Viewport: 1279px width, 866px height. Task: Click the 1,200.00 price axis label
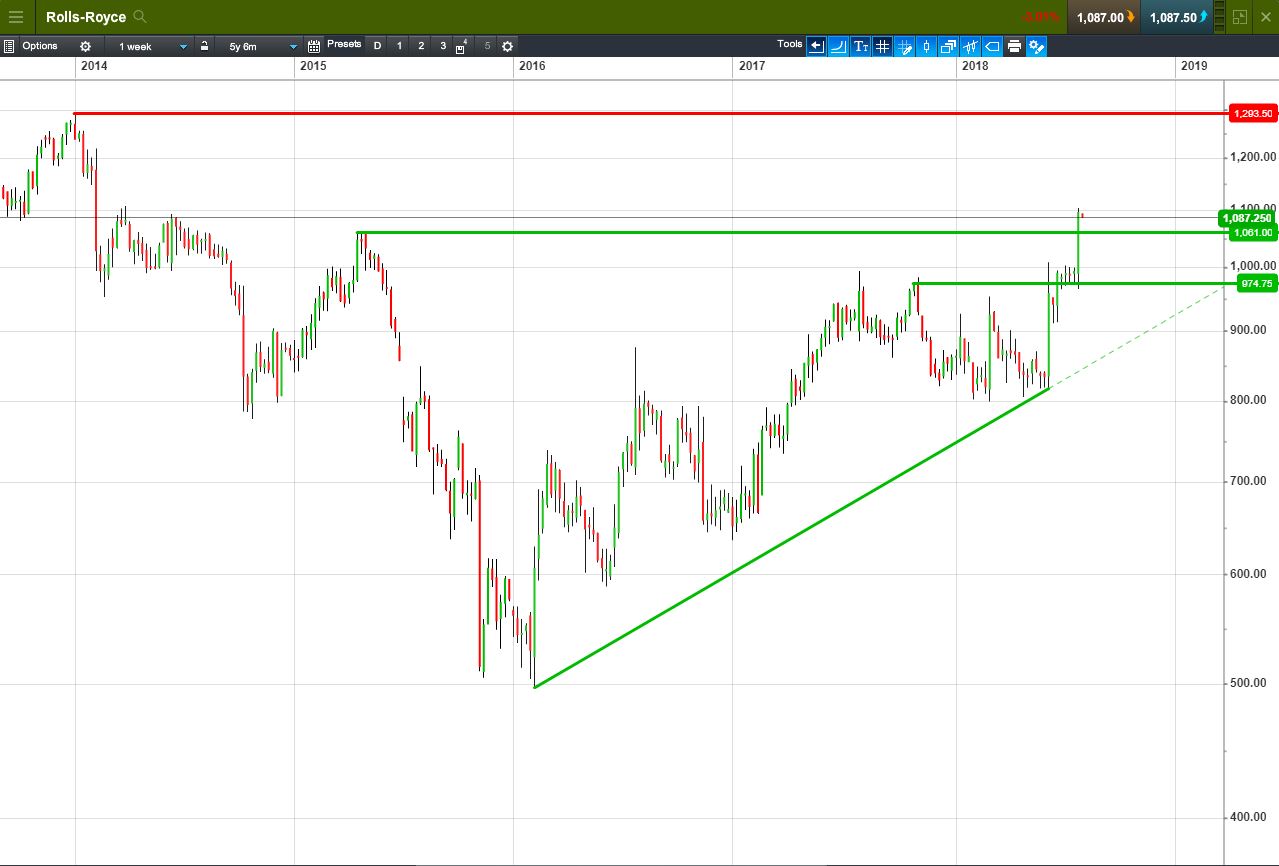(x=1253, y=157)
